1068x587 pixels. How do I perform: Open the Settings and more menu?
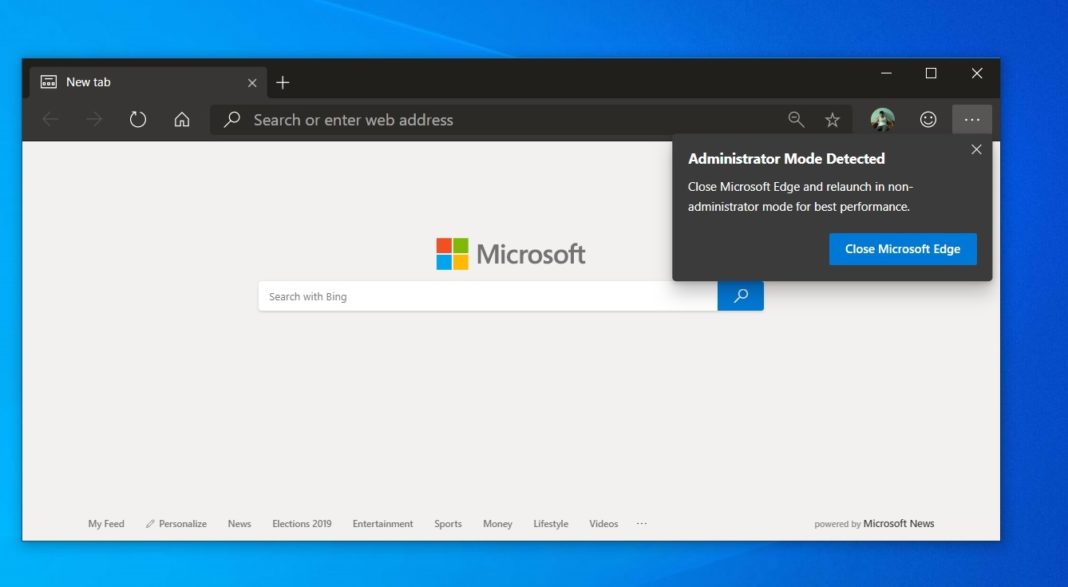tap(972, 119)
